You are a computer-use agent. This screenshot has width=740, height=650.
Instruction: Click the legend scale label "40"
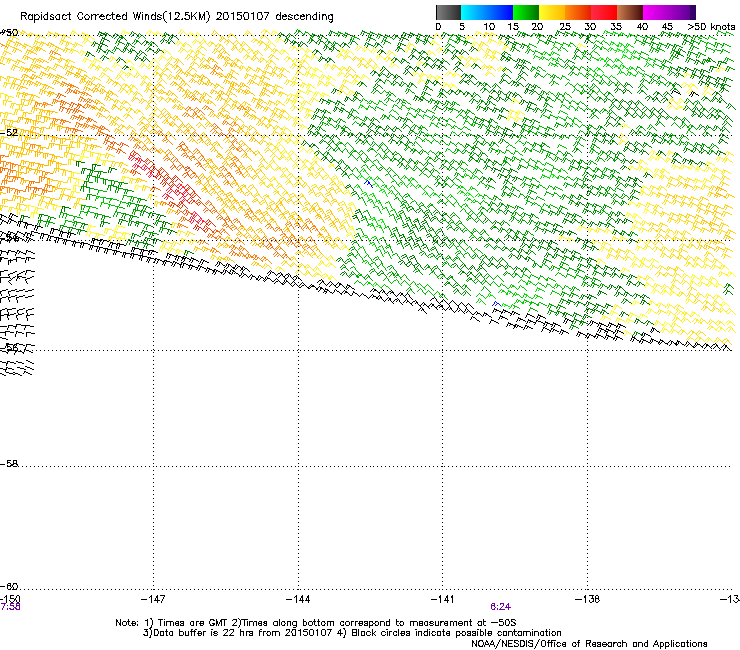[642, 27]
